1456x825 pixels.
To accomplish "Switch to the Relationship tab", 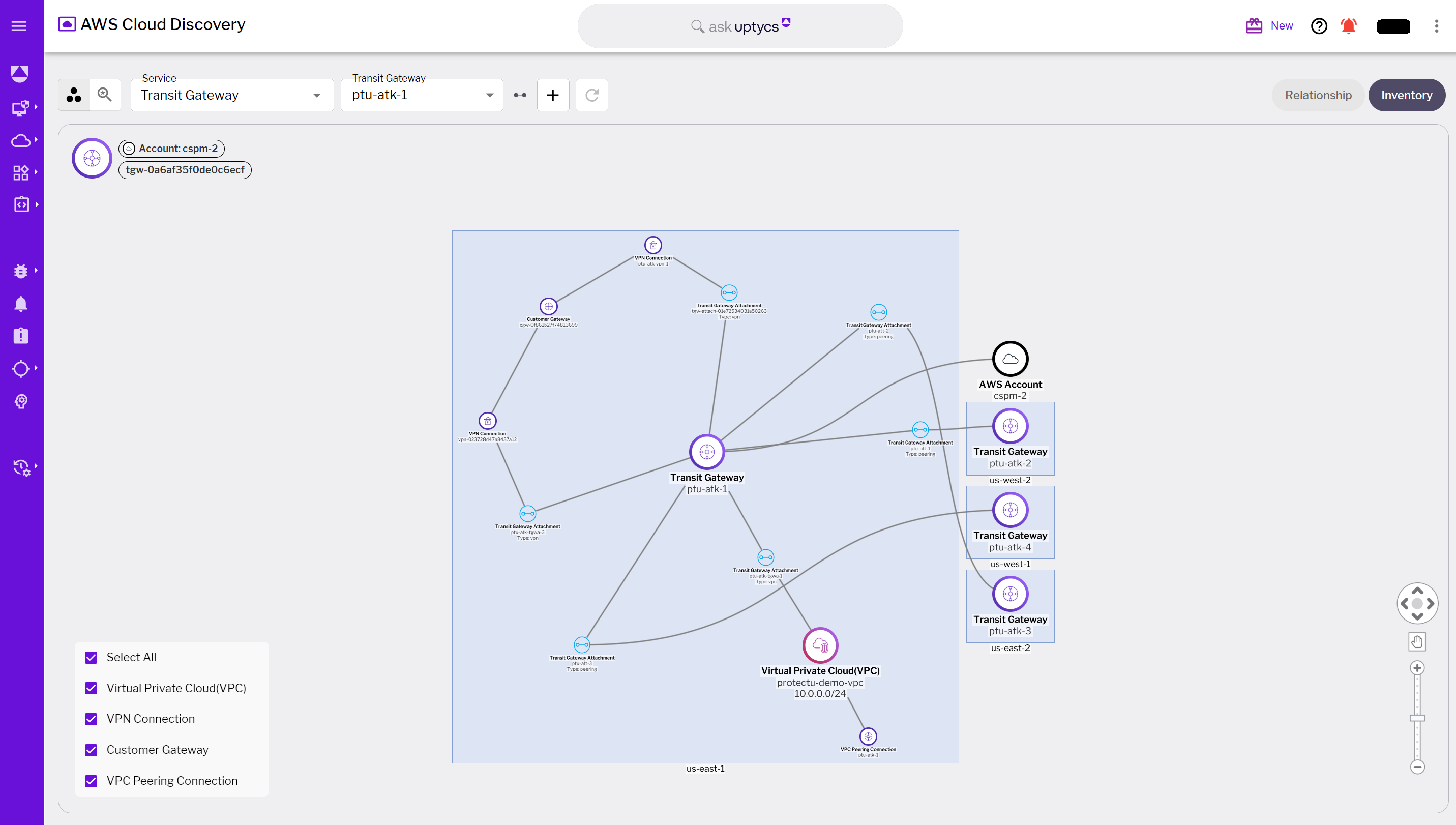I will (x=1318, y=95).
